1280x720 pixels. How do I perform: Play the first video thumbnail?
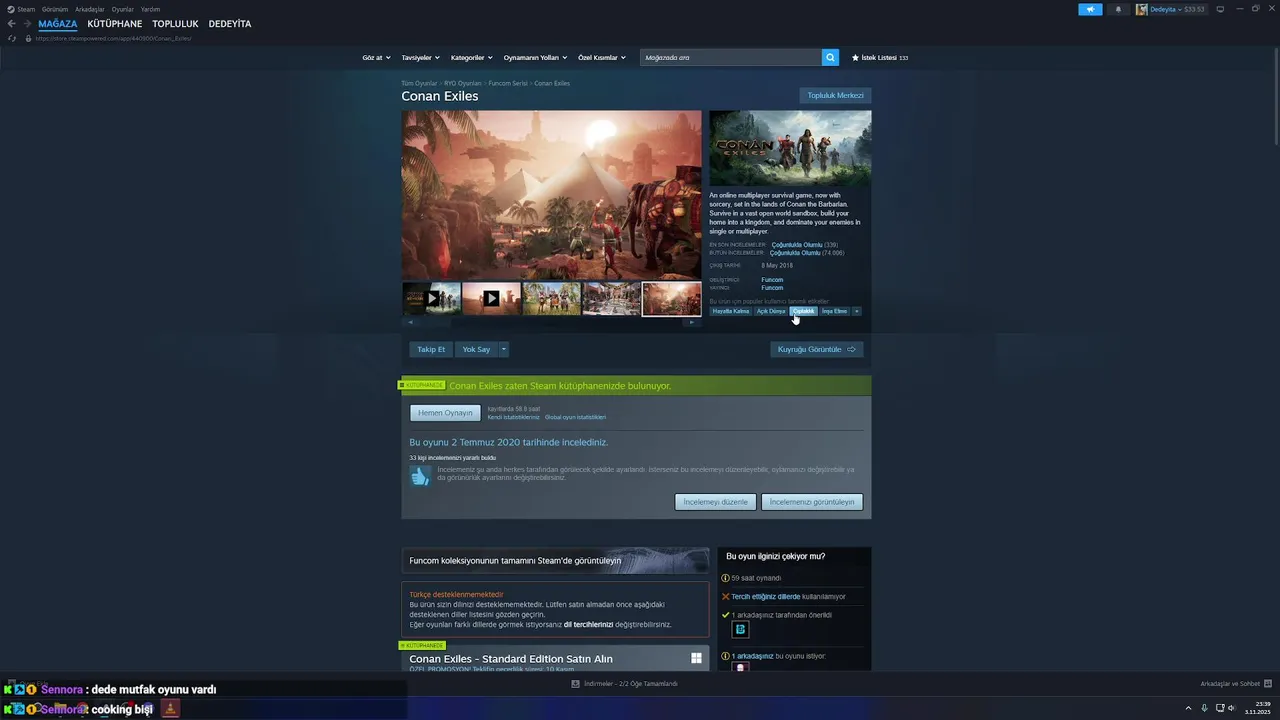point(431,298)
